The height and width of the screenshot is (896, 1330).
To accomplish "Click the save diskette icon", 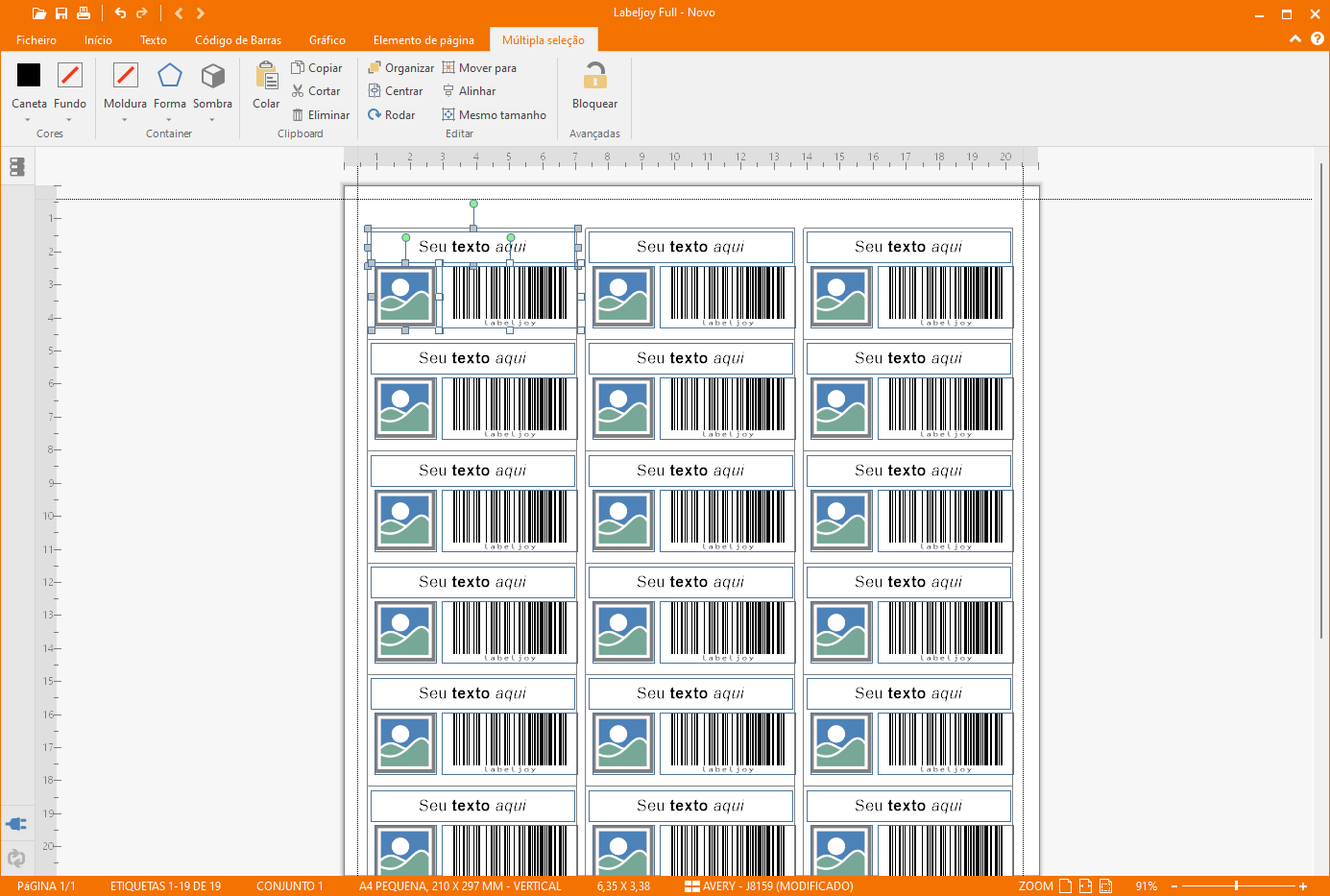I will point(61,13).
